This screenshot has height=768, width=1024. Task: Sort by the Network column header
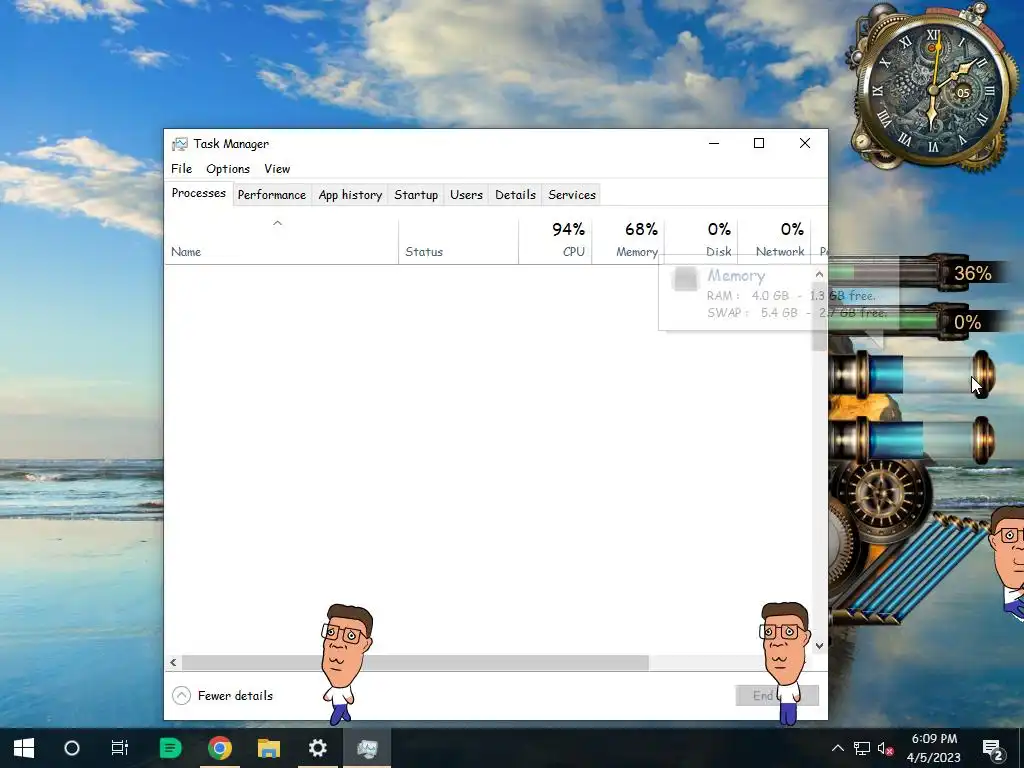coord(775,242)
